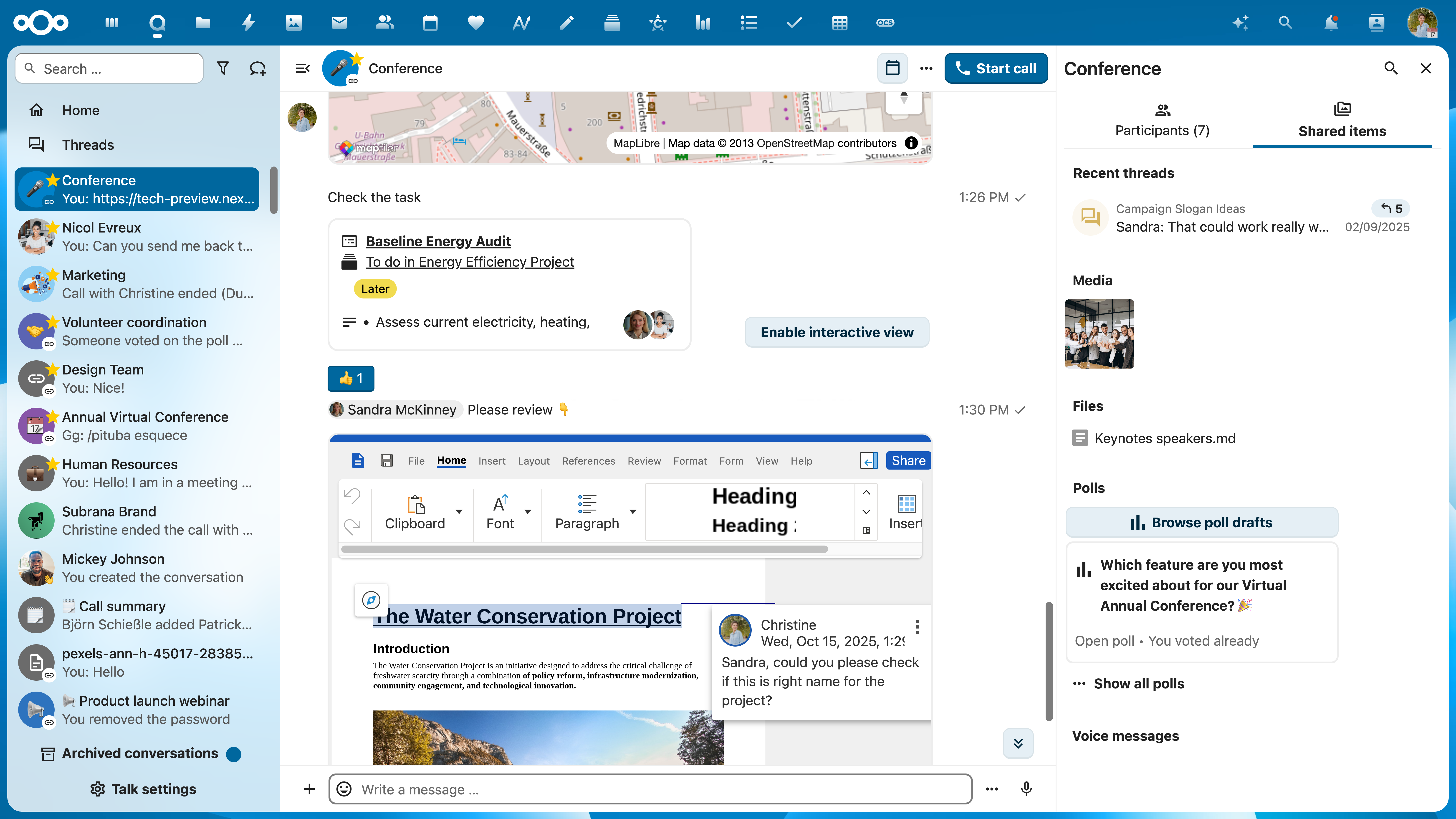Open Nextcloud notifications bell
The height and width of the screenshot is (819, 1456).
pyautogui.click(x=1331, y=23)
